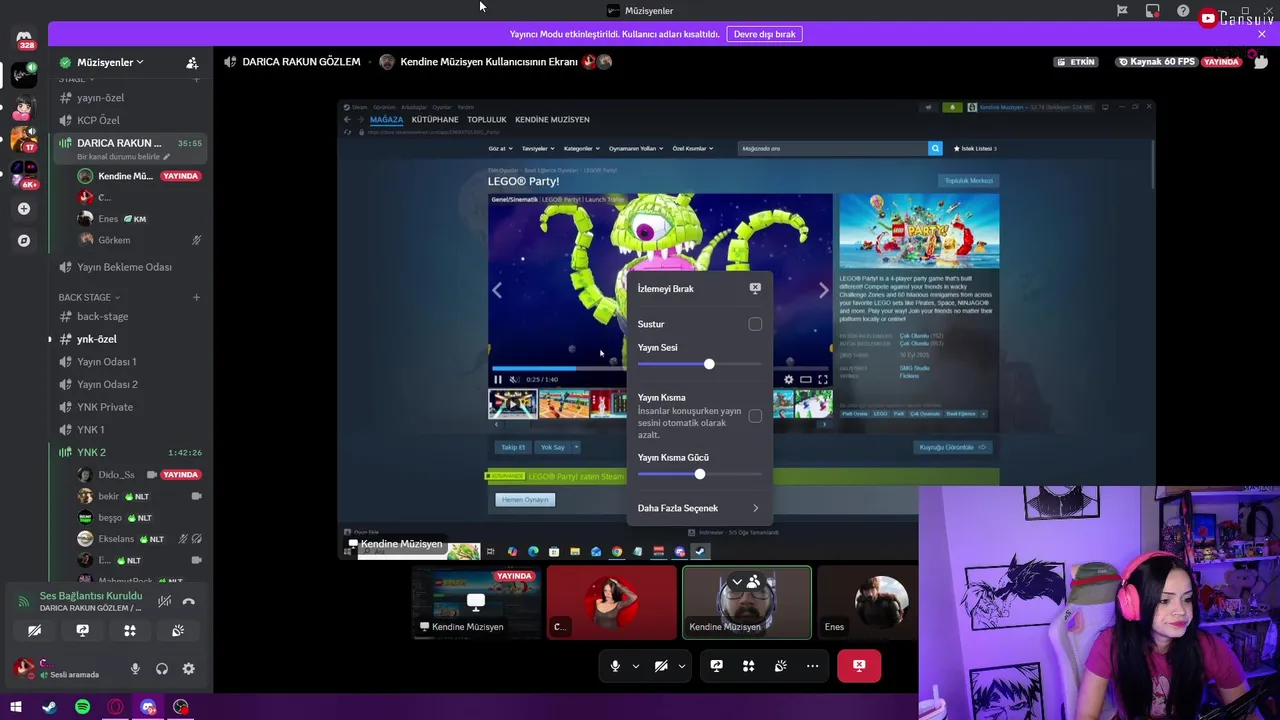
Task: Click the add a server plus icon
Action: pos(24,209)
